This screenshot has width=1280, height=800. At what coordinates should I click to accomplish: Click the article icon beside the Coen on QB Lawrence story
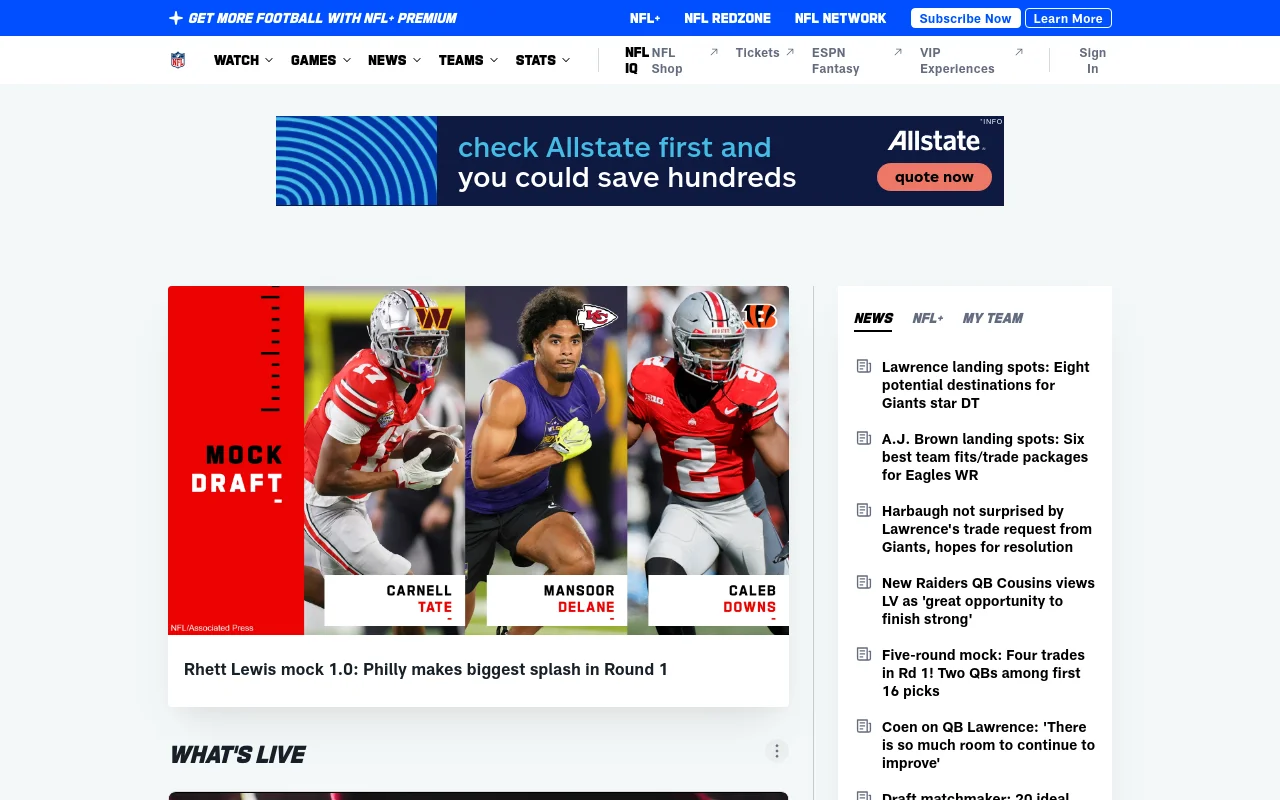coord(864,726)
